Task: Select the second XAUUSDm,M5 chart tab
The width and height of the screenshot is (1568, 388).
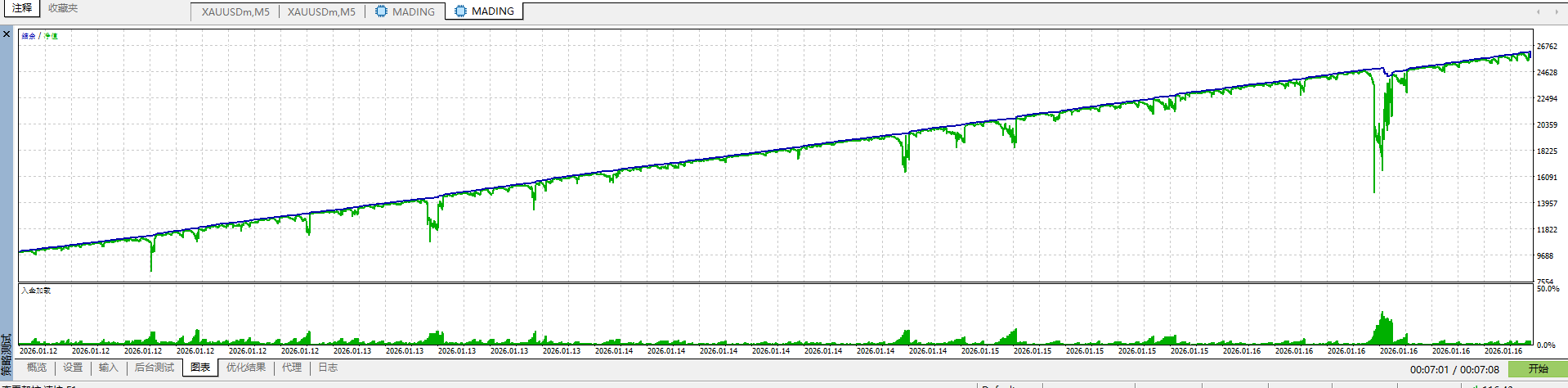Action: point(321,11)
